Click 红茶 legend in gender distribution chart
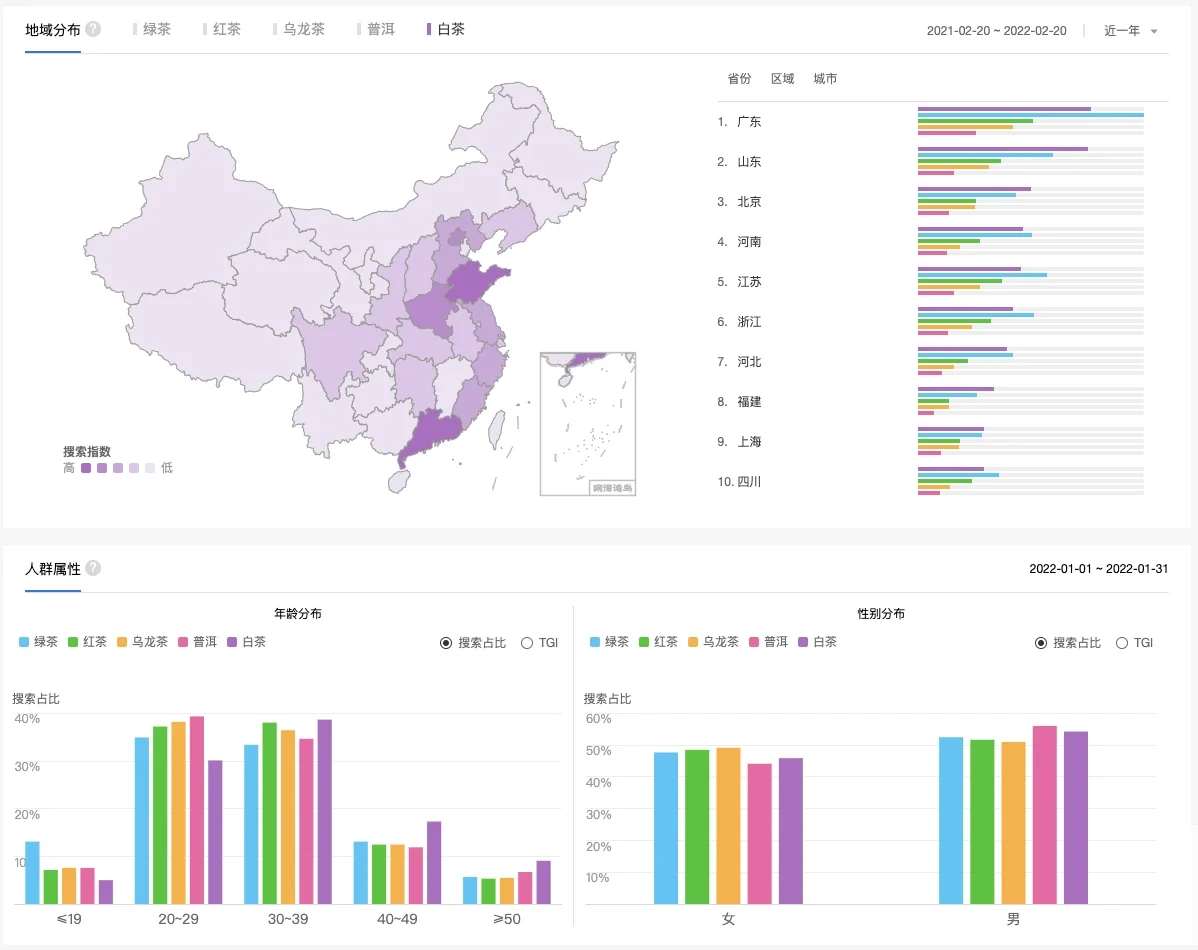This screenshot has width=1198, height=950. pyautogui.click(x=659, y=642)
